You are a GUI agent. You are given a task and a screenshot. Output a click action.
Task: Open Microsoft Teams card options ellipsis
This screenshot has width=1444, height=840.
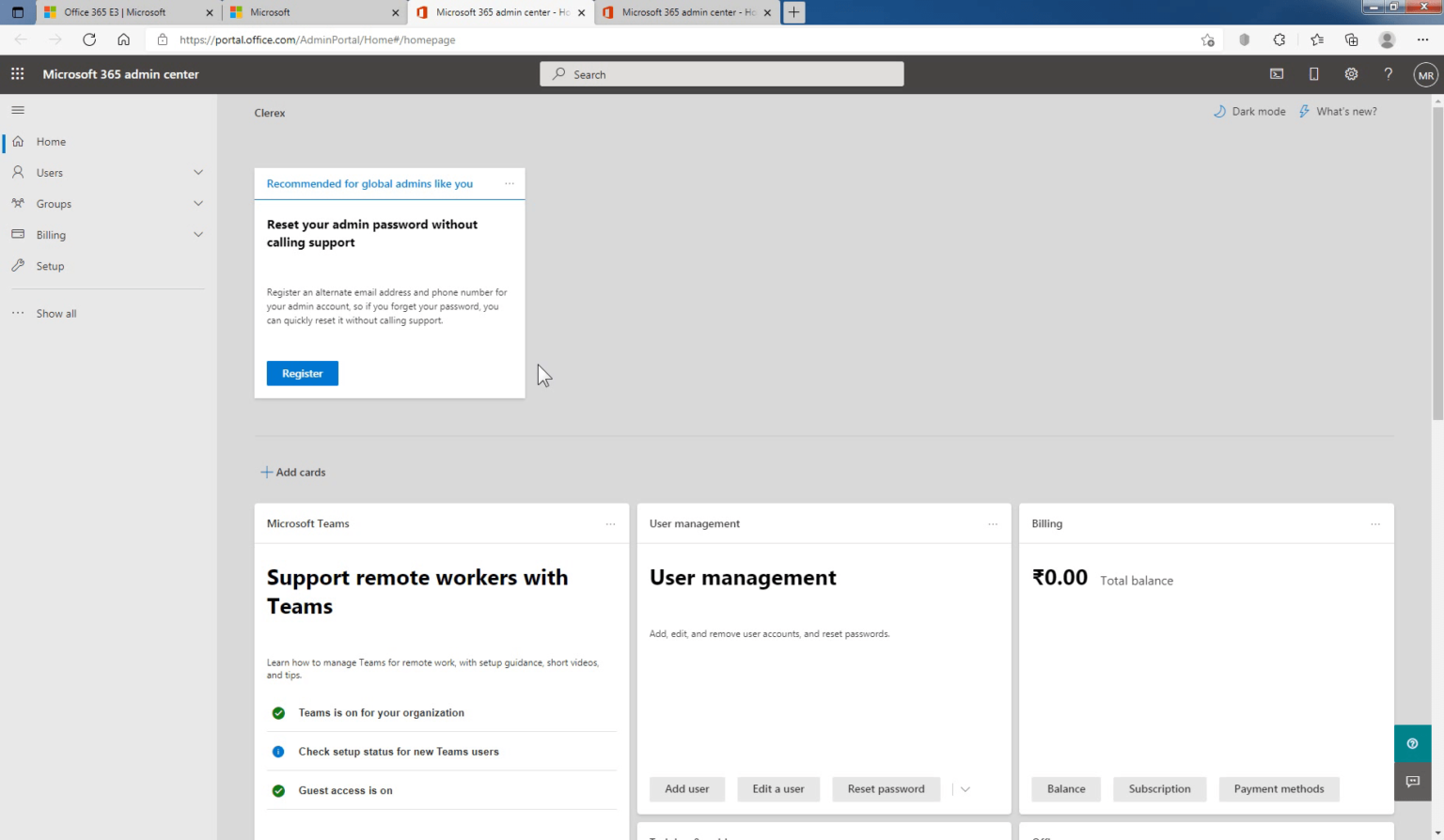click(x=610, y=522)
